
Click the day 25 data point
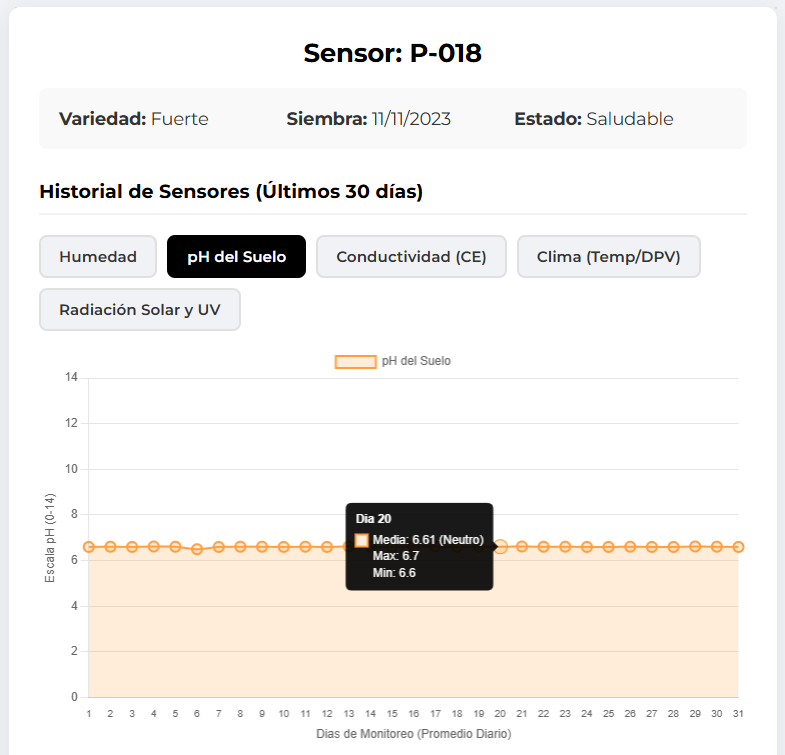coord(608,547)
